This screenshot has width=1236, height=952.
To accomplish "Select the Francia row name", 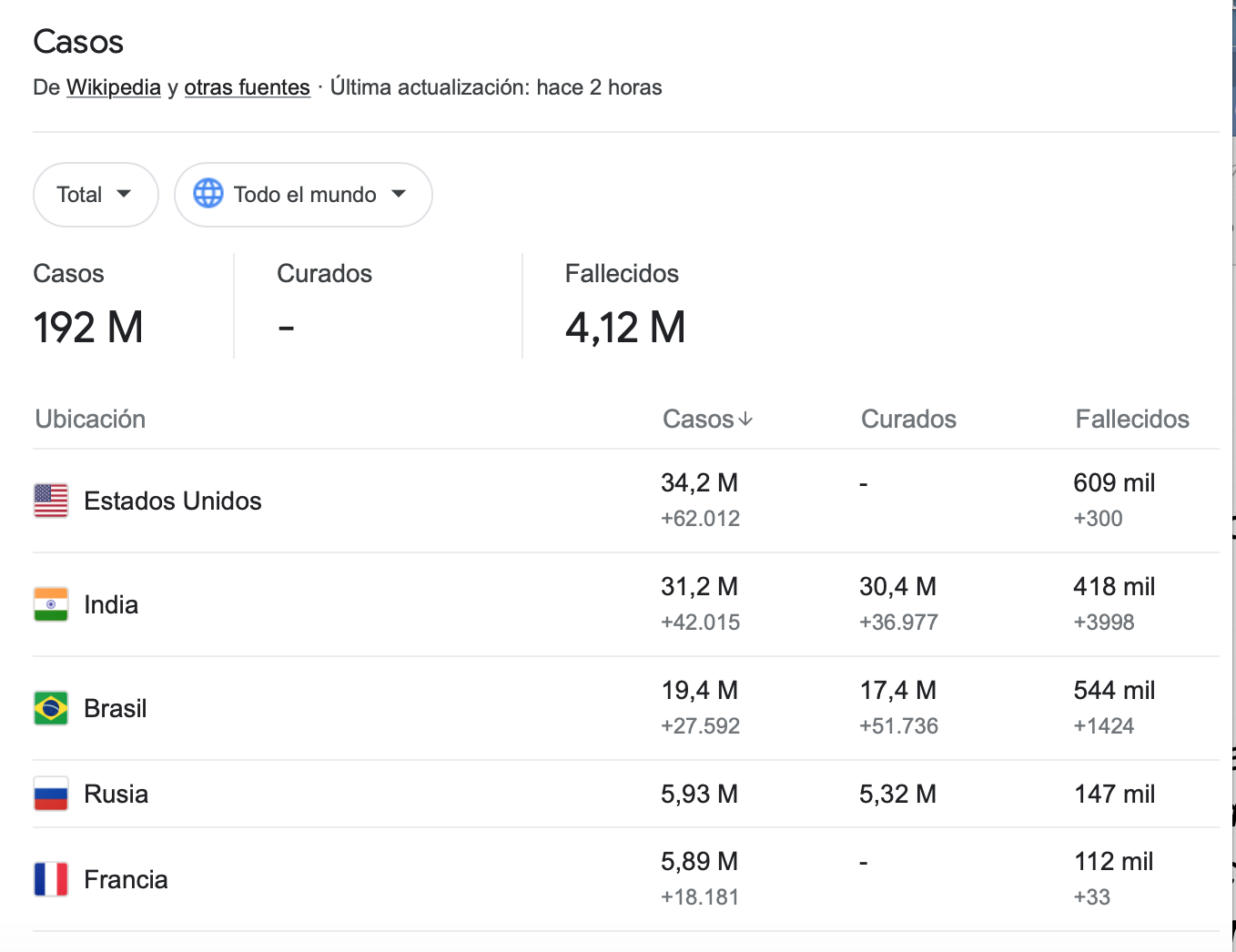I will (x=126, y=879).
